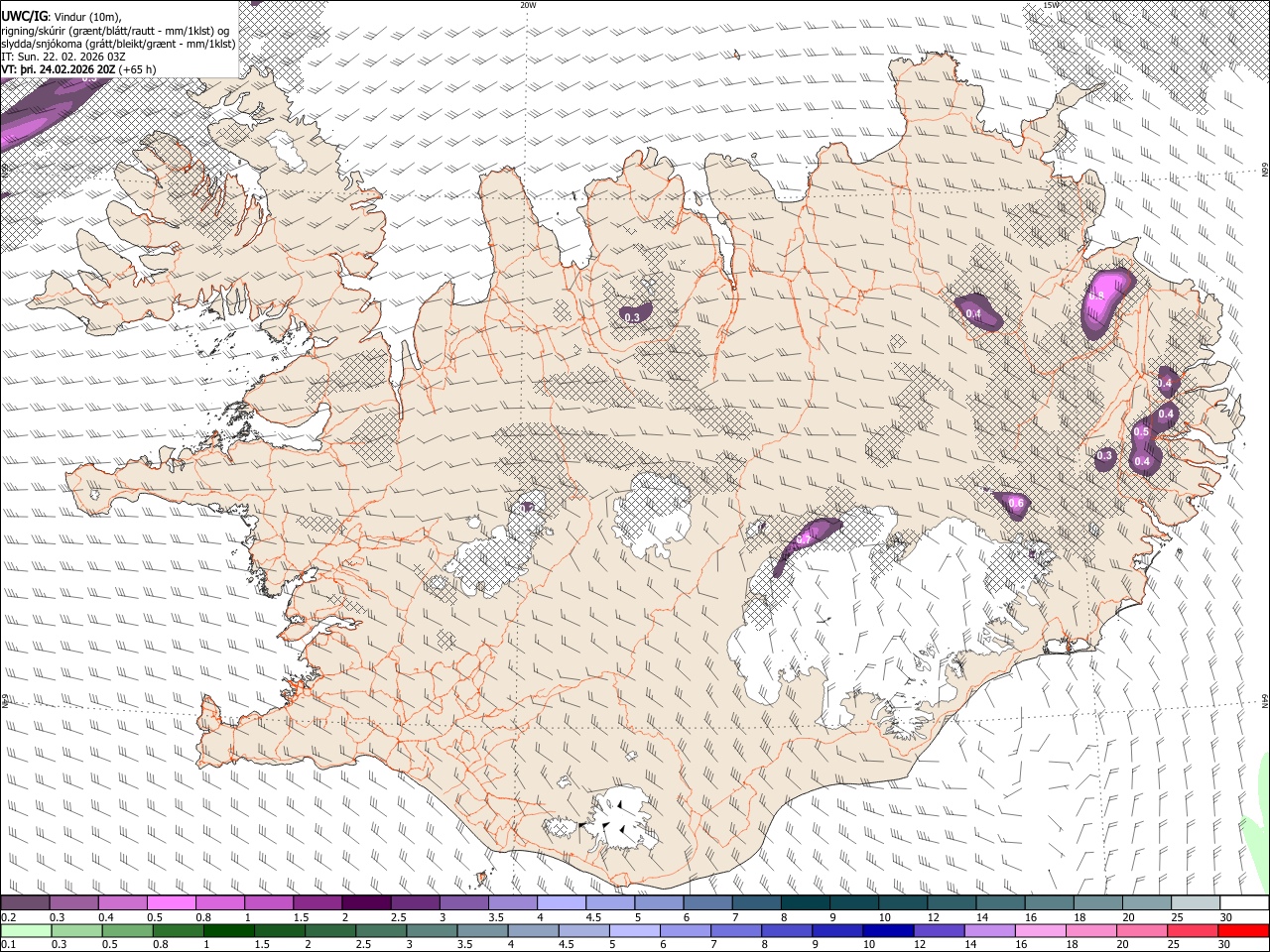Pick the grey-green rain scale swatch between 3 and 3.5
The height and width of the screenshot is (952, 1270).
click(x=431, y=930)
